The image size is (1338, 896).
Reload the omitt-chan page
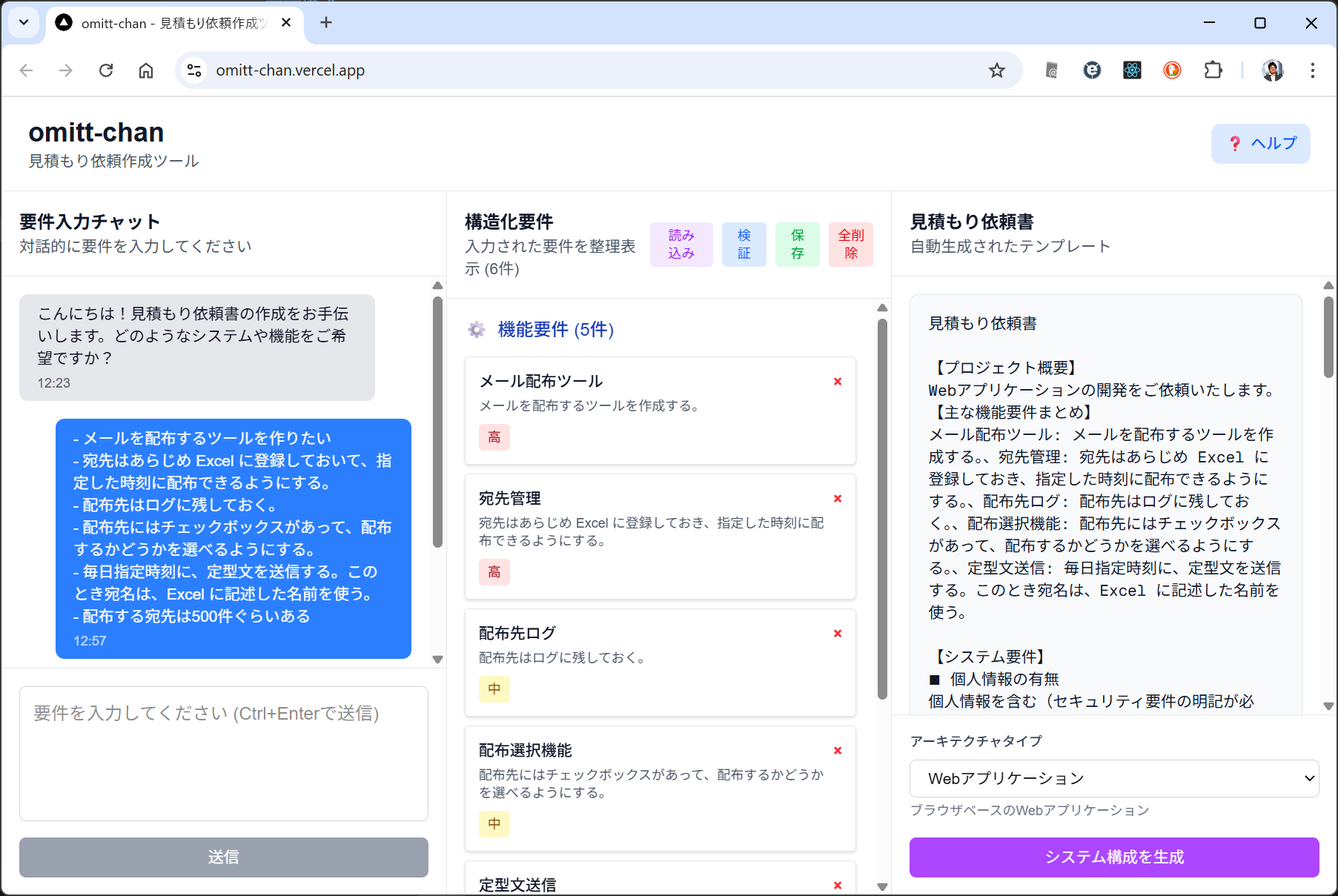click(x=106, y=70)
